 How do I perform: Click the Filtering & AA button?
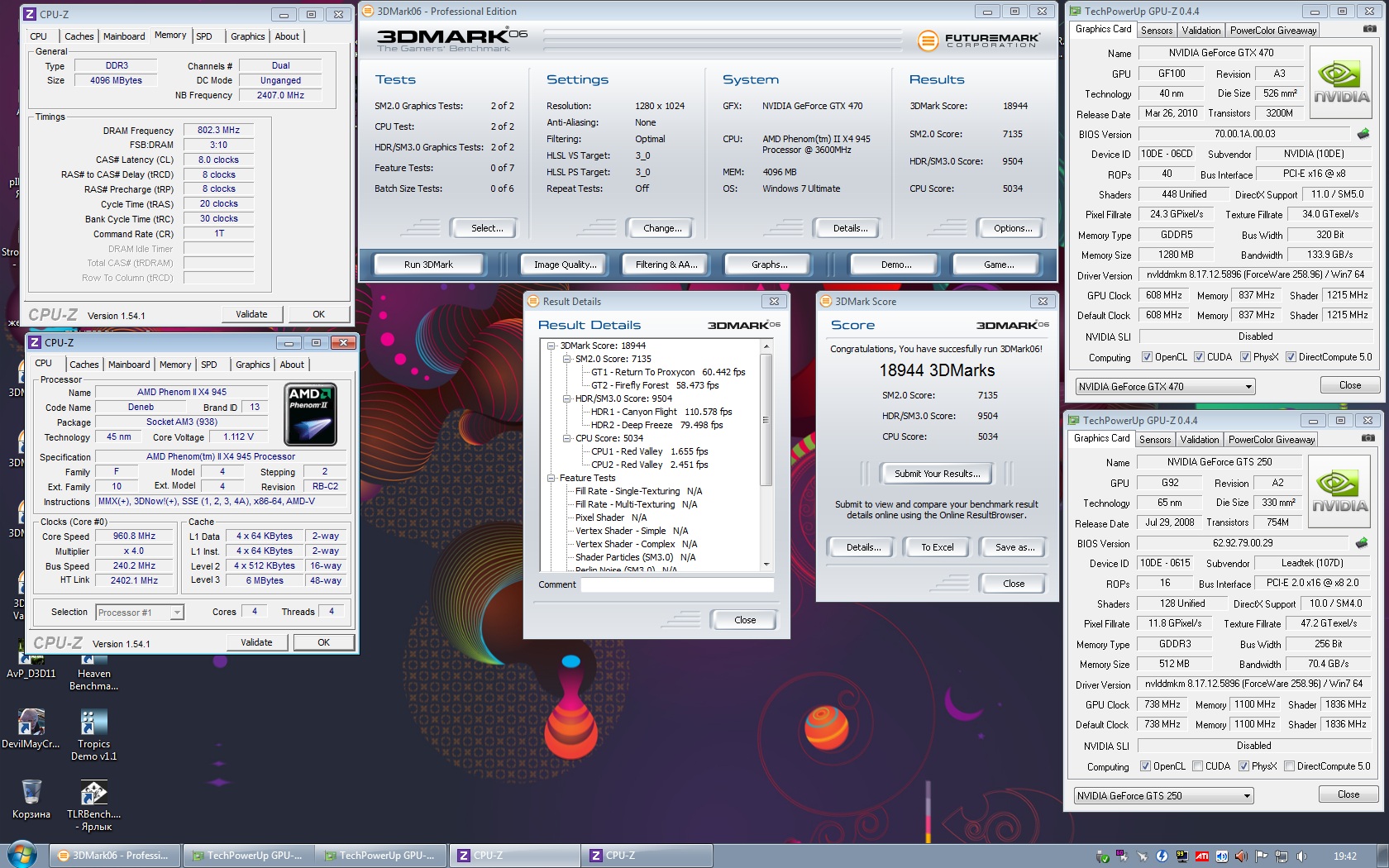(666, 265)
